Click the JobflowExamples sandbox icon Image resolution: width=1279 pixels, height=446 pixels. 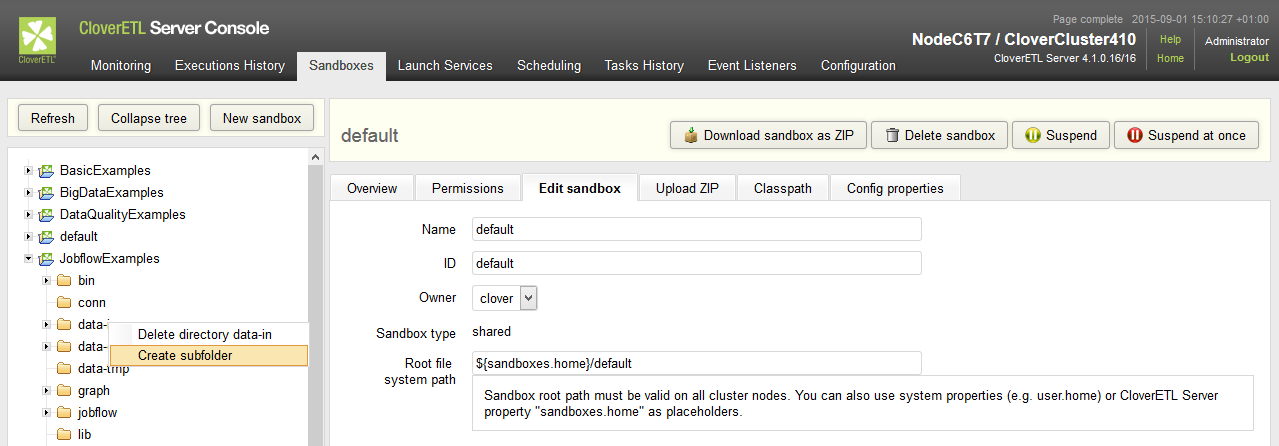click(x=46, y=259)
